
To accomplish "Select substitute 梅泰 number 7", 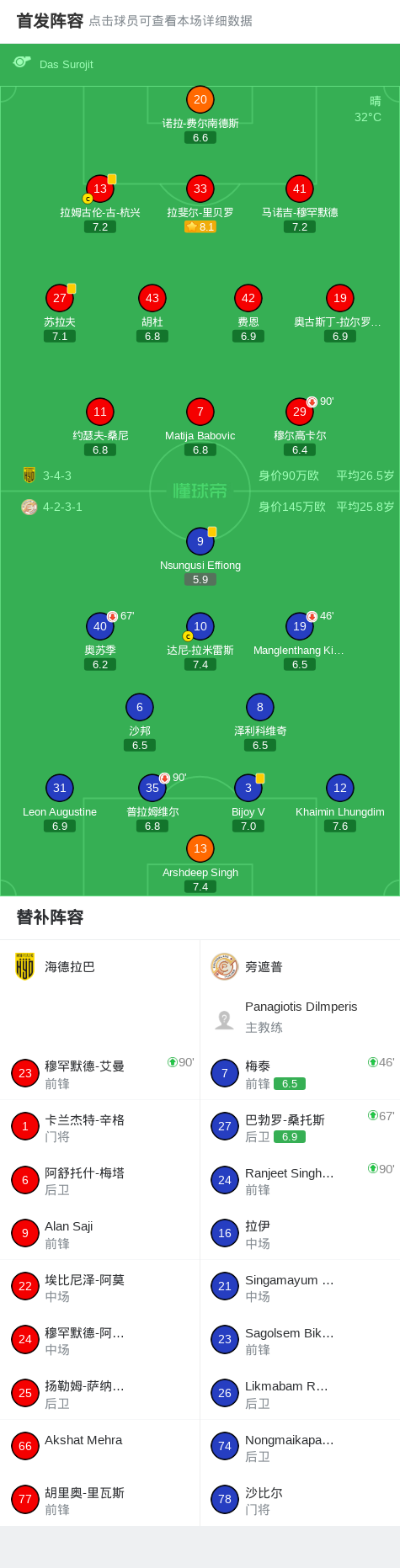I will pyautogui.click(x=300, y=1074).
